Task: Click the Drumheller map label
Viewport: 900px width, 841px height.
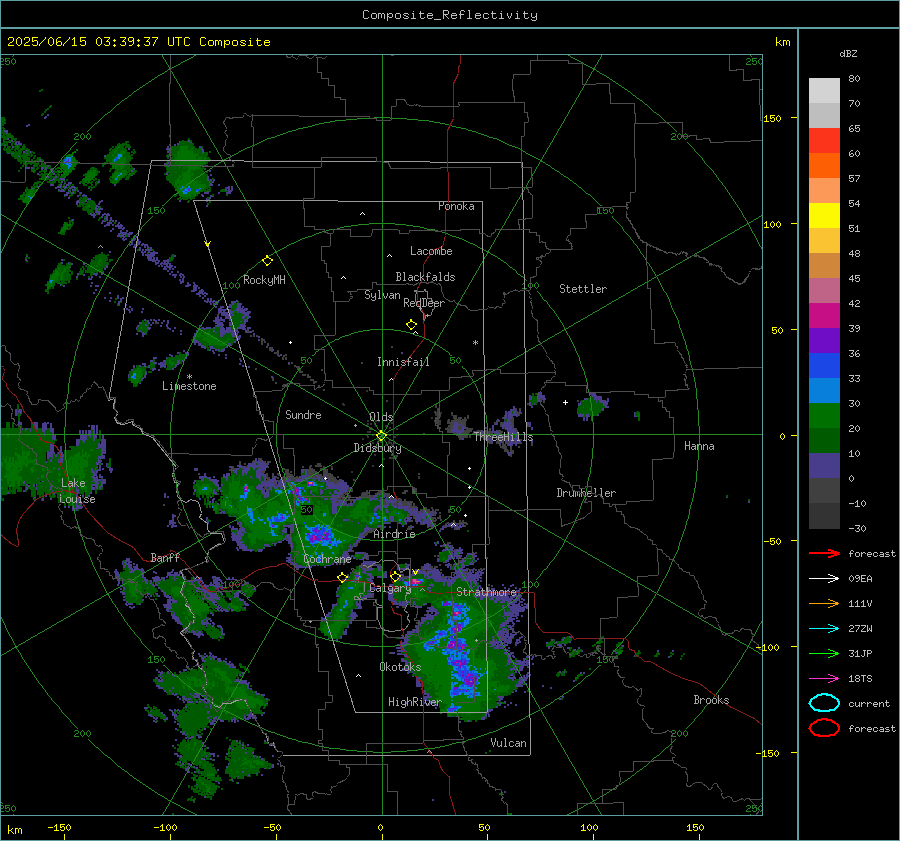Action: pyautogui.click(x=586, y=493)
